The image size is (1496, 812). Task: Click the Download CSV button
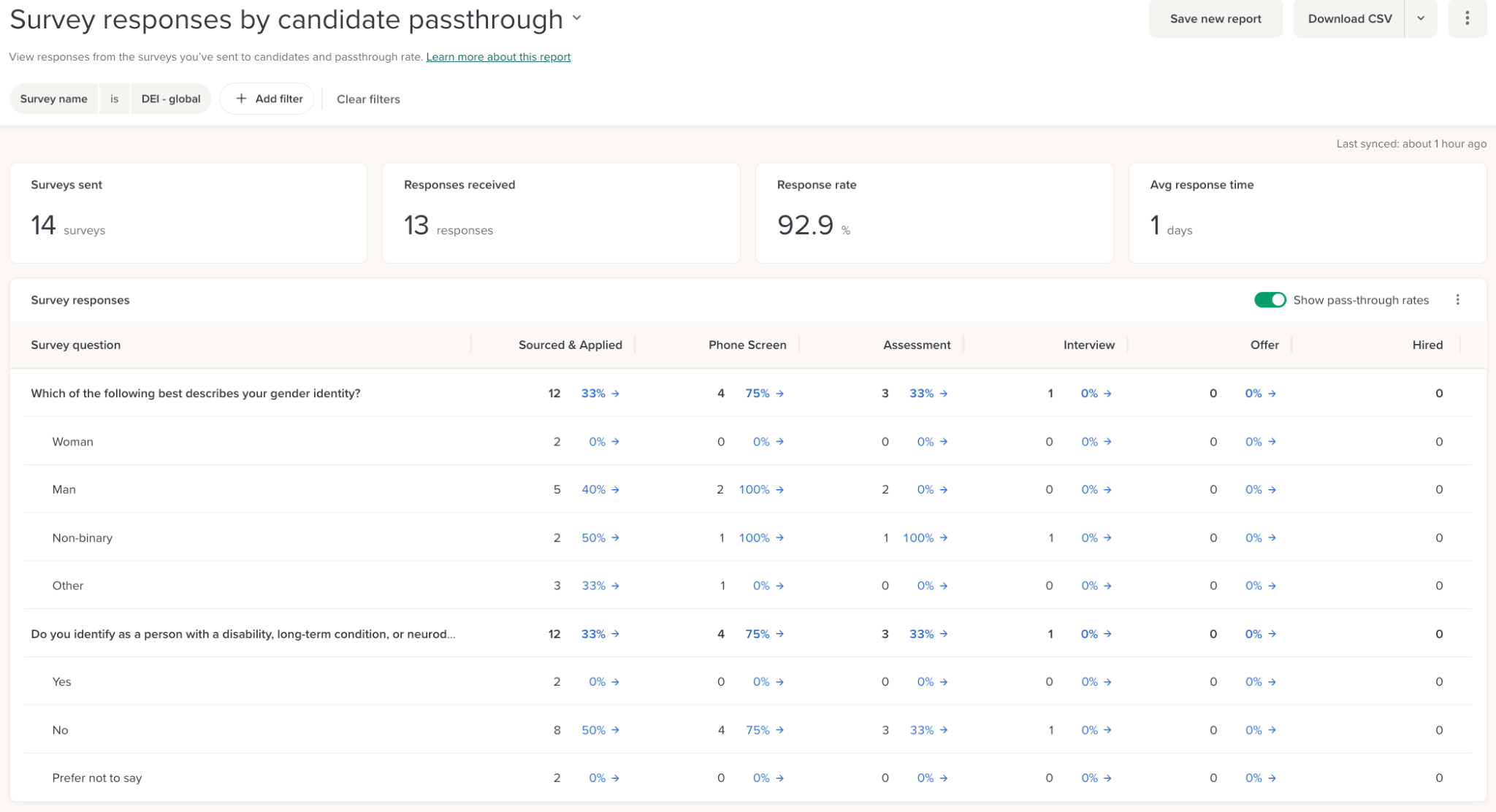pos(1349,18)
